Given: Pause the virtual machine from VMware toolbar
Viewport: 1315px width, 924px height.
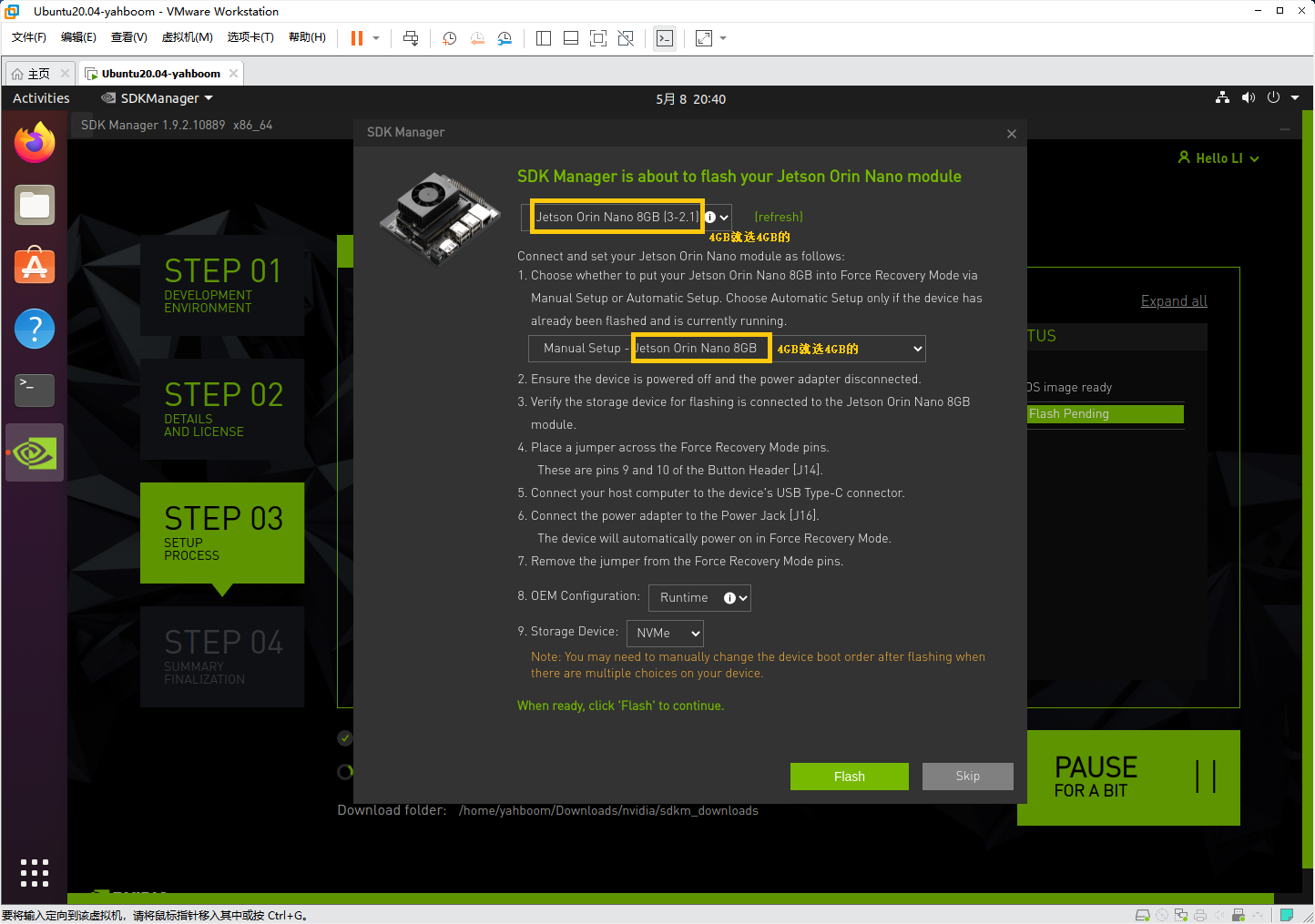Looking at the screenshot, I should tap(357, 38).
